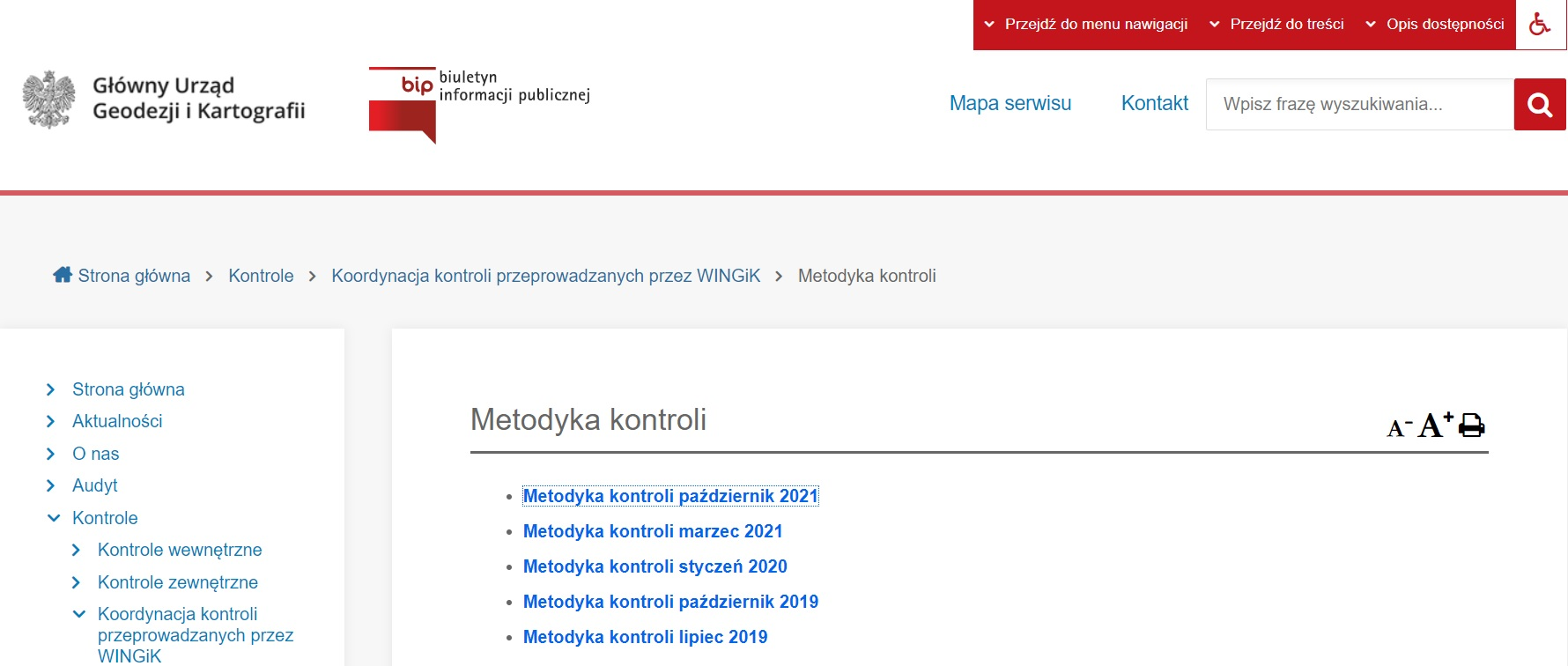Open 'Metodyka kontroli październik 2021' link
The width and height of the screenshot is (1568, 666).
669,496
